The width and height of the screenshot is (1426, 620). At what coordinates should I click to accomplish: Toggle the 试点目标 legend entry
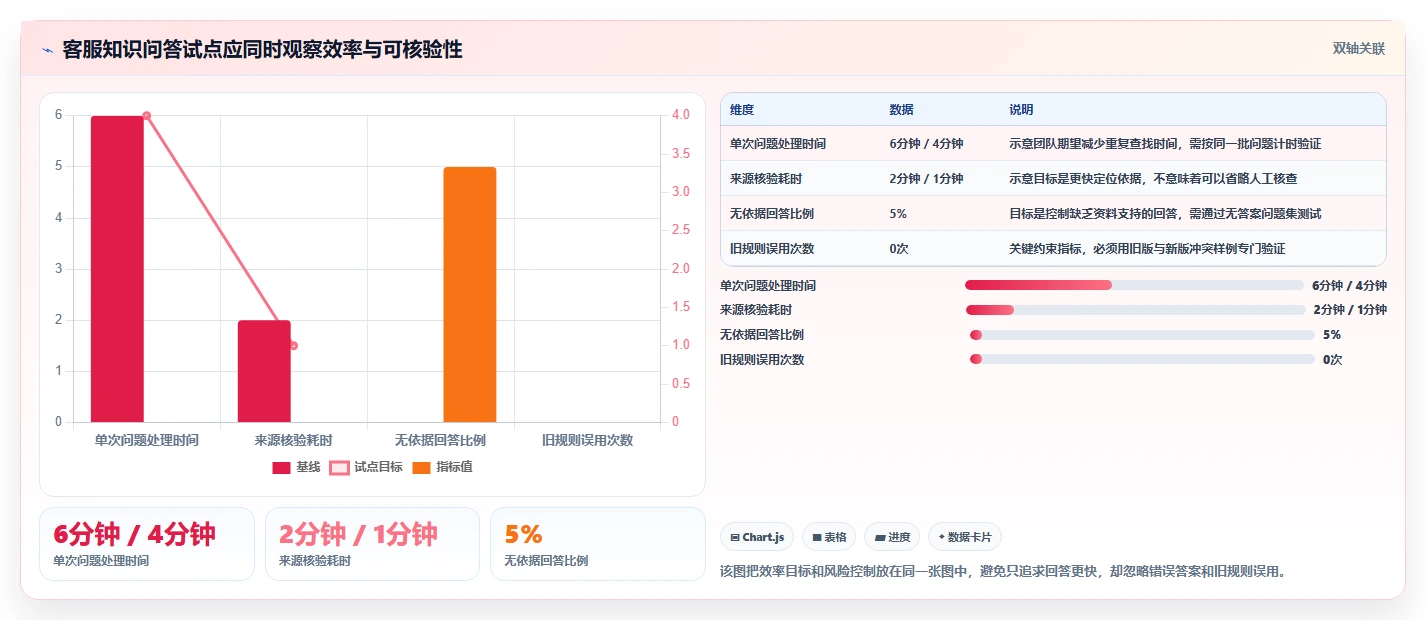point(366,467)
